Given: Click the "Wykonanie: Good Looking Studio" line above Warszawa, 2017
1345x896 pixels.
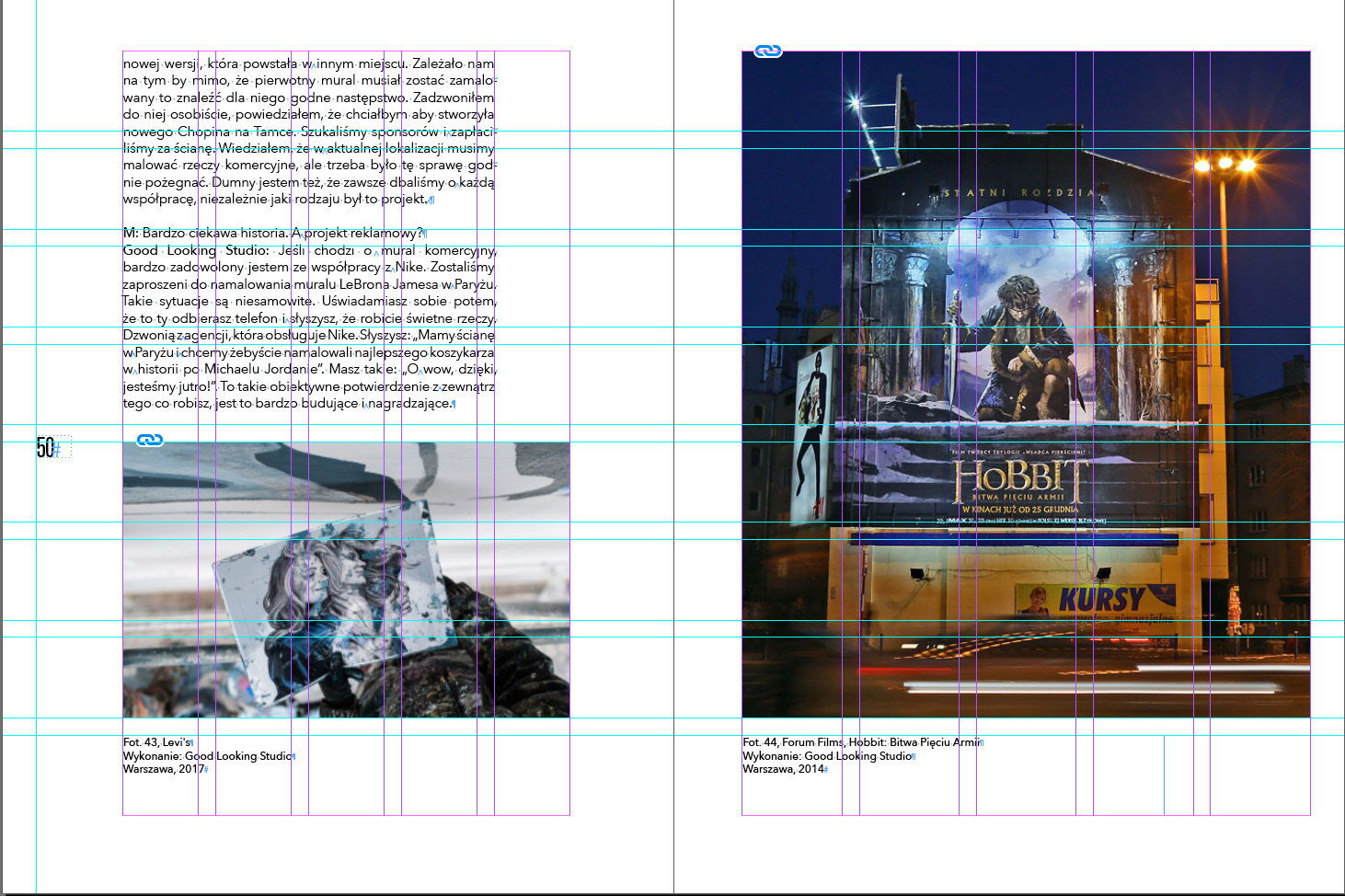Looking at the screenshot, I should click(x=207, y=756).
